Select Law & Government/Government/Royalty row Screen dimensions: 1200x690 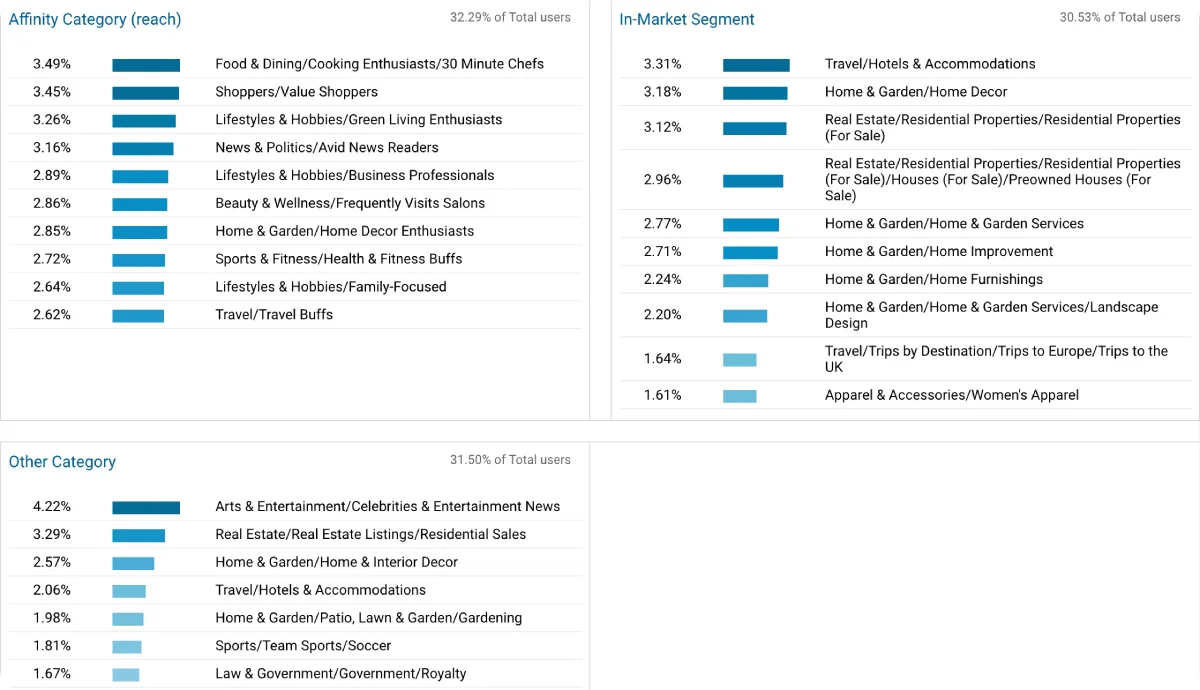294,674
